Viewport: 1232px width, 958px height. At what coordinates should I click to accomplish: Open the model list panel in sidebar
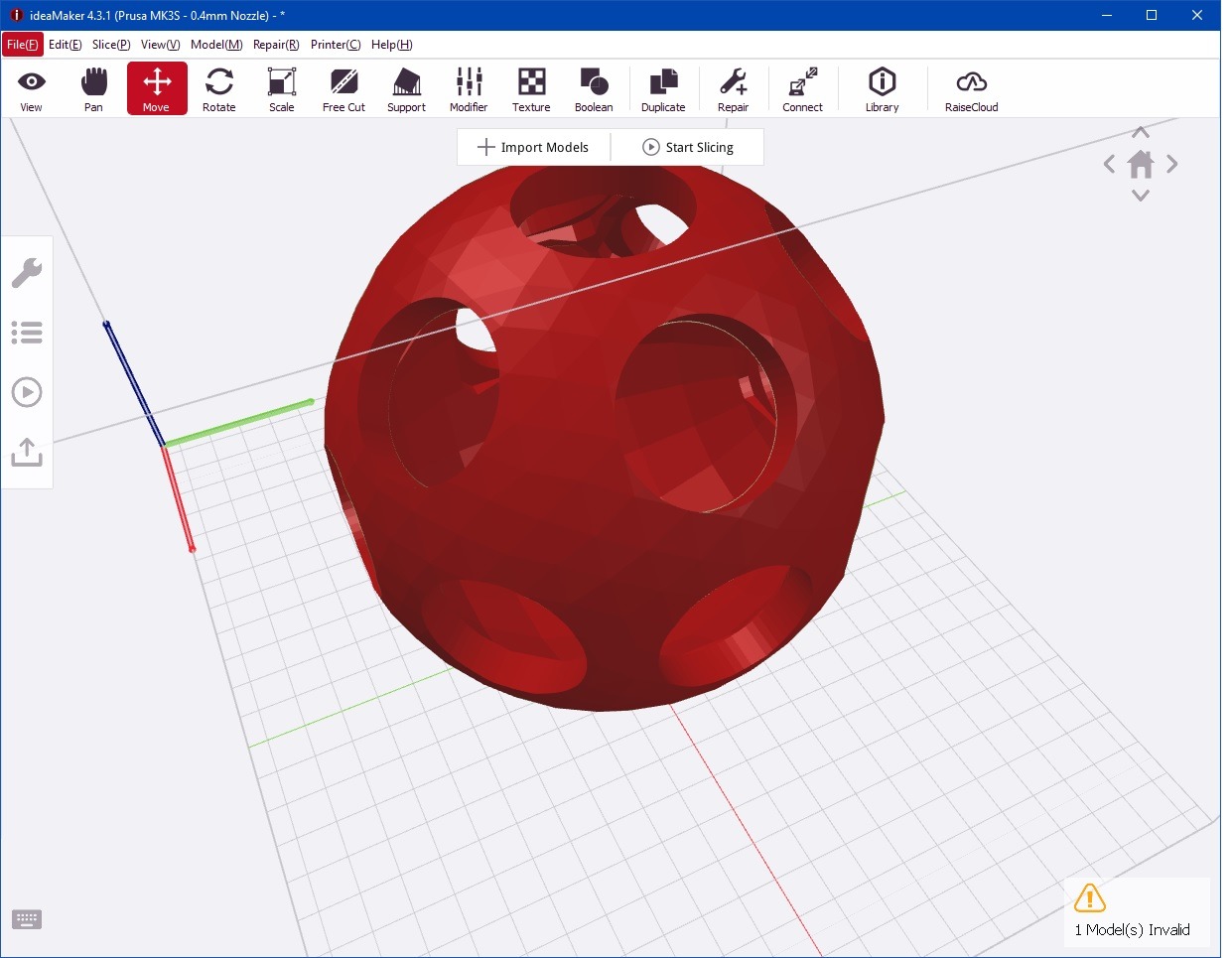[x=27, y=333]
